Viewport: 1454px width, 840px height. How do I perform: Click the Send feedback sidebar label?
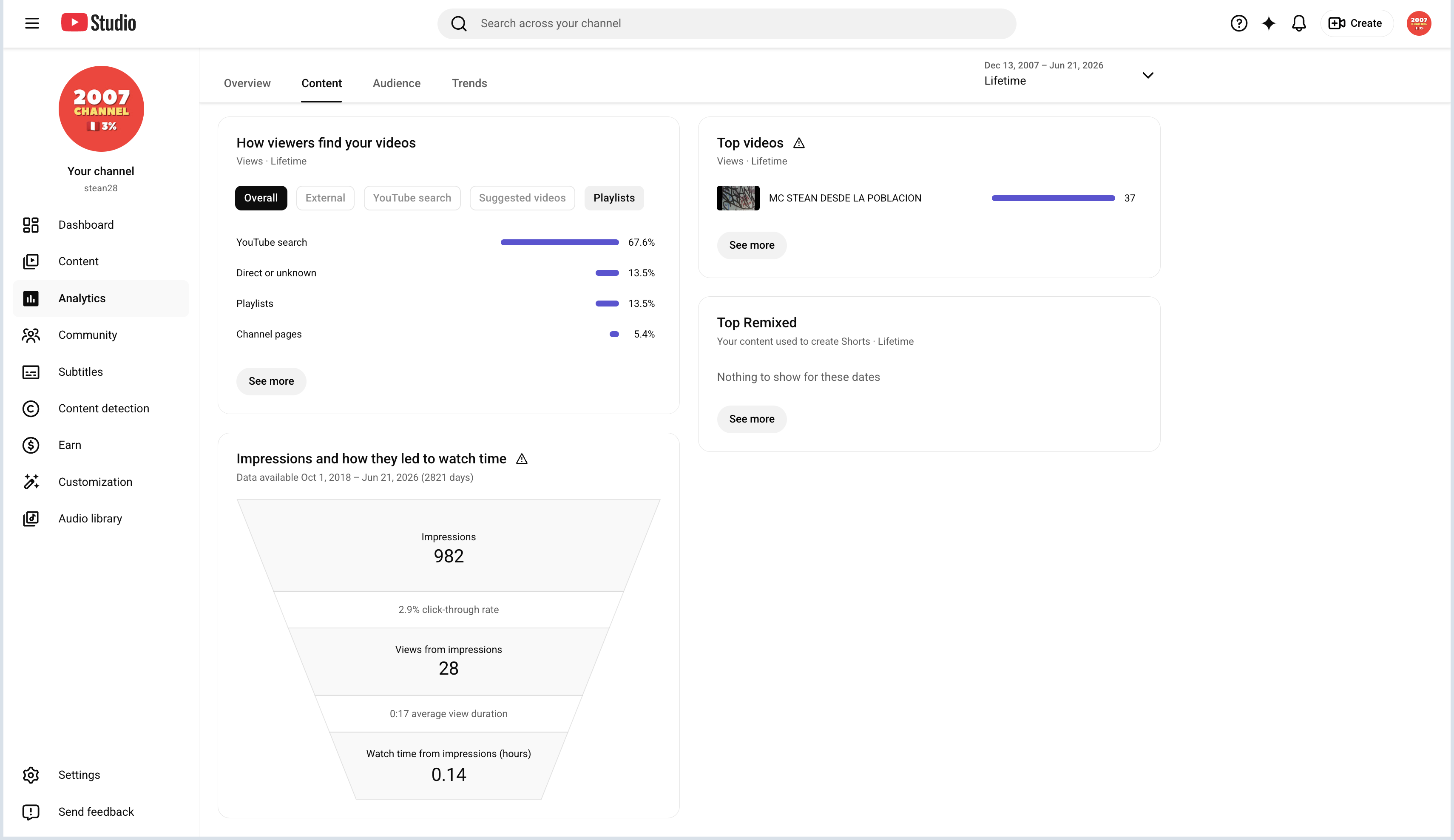(96, 812)
